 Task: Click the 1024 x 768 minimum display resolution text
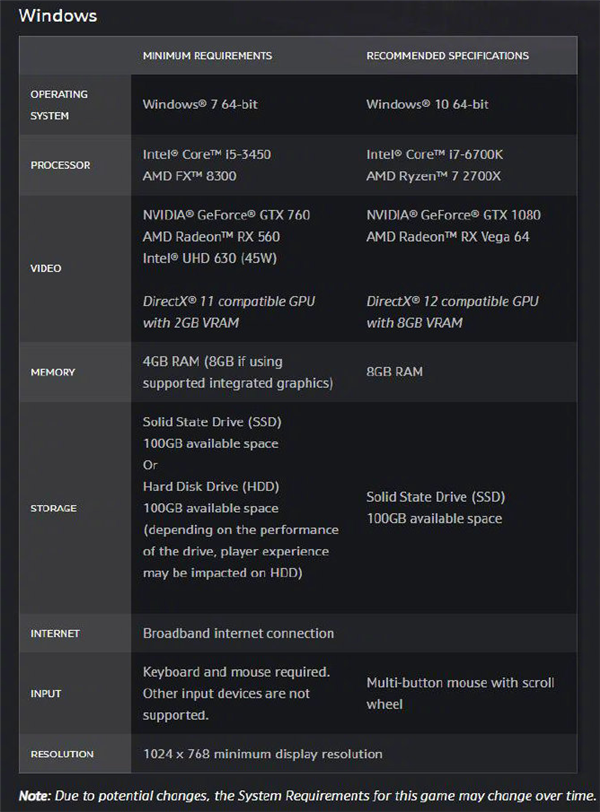pyautogui.click(x=262, y=754)
